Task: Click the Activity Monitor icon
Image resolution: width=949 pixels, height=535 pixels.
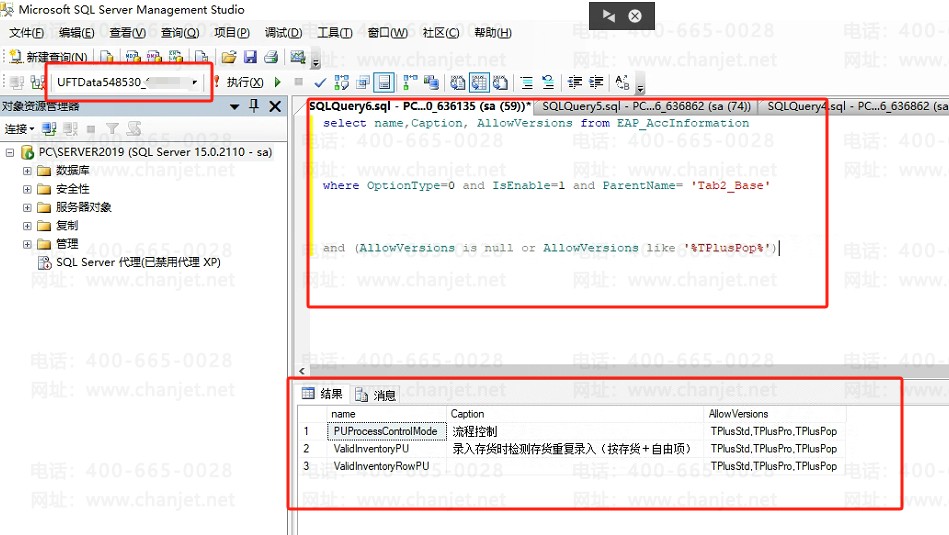Action: (x=297, y=57)
